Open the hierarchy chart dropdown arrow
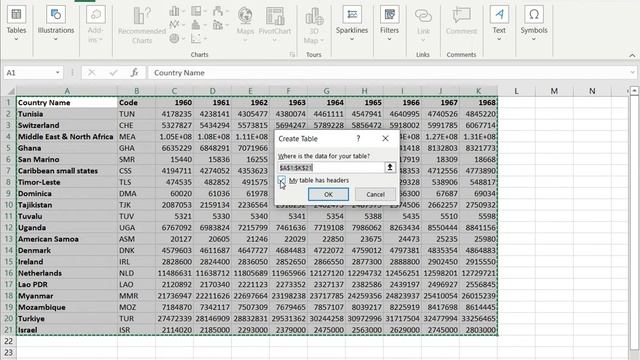640x360 pixels. click(x=205, y=11)
